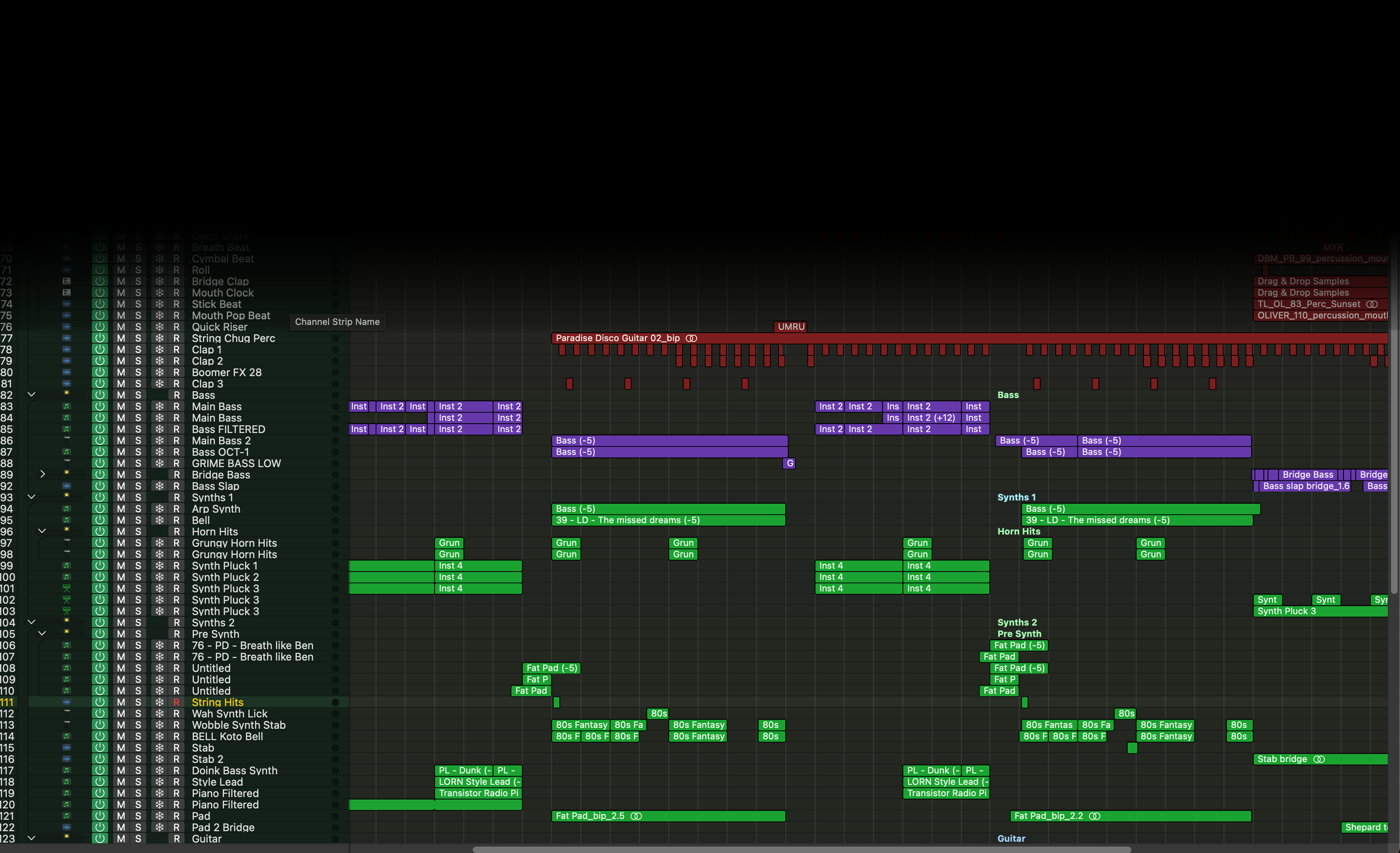Collapse the Horn Hits track stack
This screenshot has height=853, width=1400.
(x=42, y=532)
